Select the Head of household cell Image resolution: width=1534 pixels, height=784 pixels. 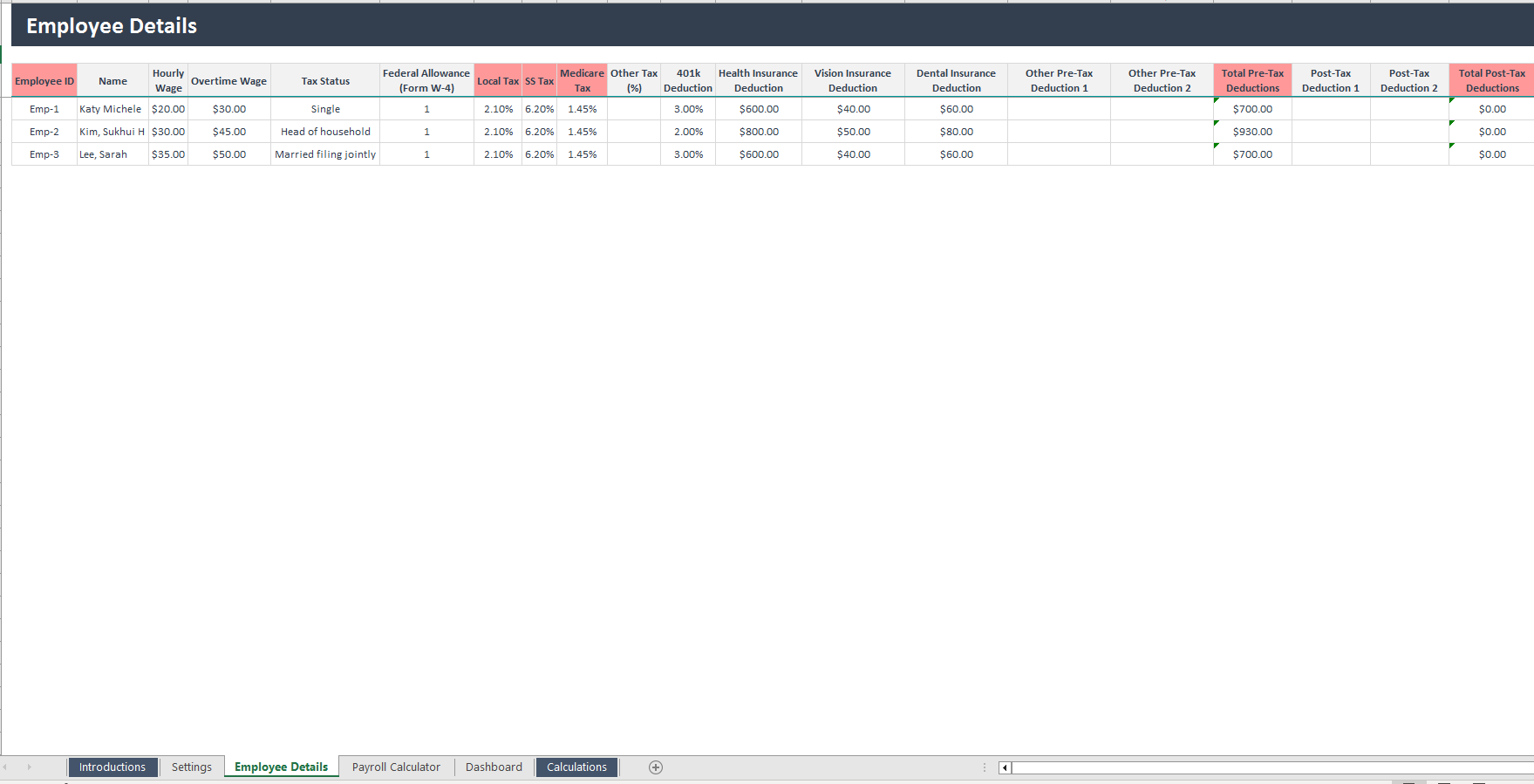(x=325, y=132)
